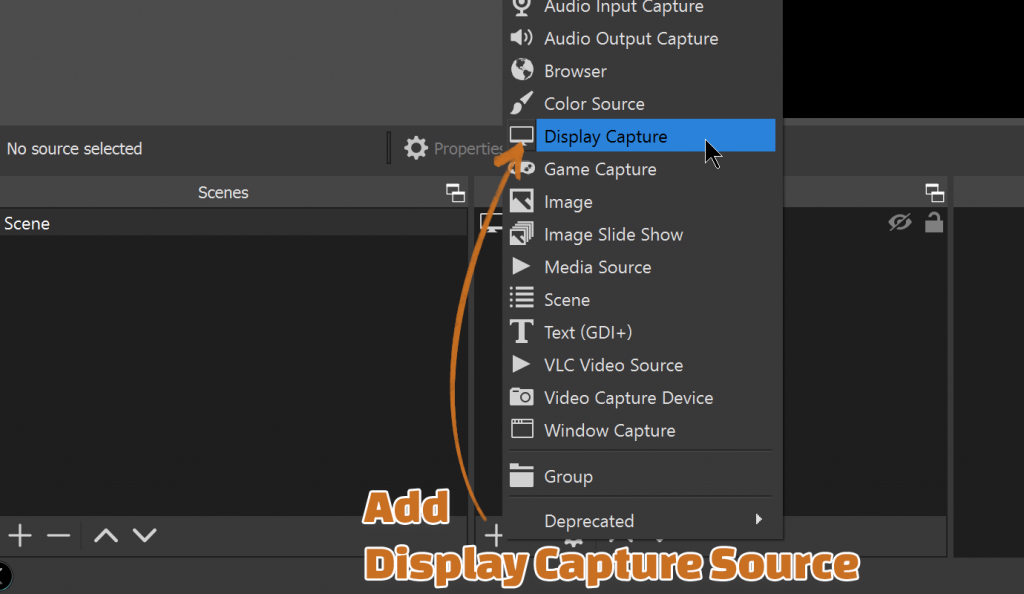The image size is (1024, 594).
Task: Toggle the source visibility eye
Action: tap(899, 223)
